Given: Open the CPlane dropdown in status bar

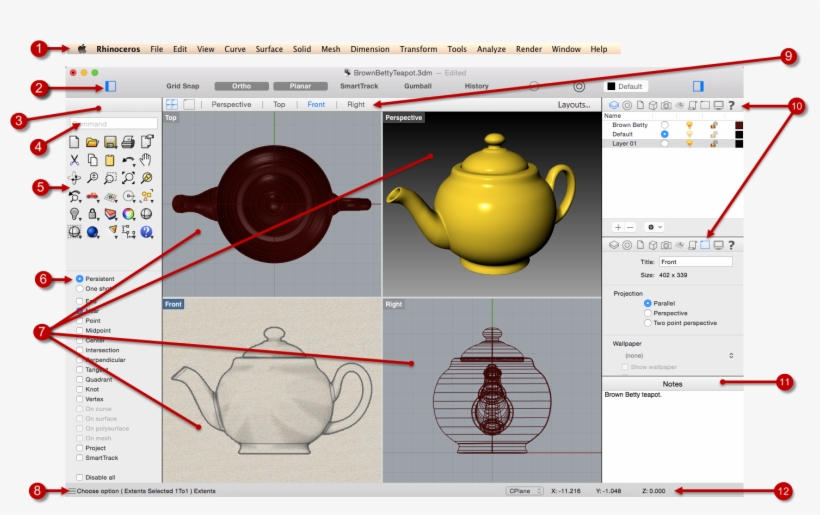Looking at the screenshot, I should pos(524,491).
